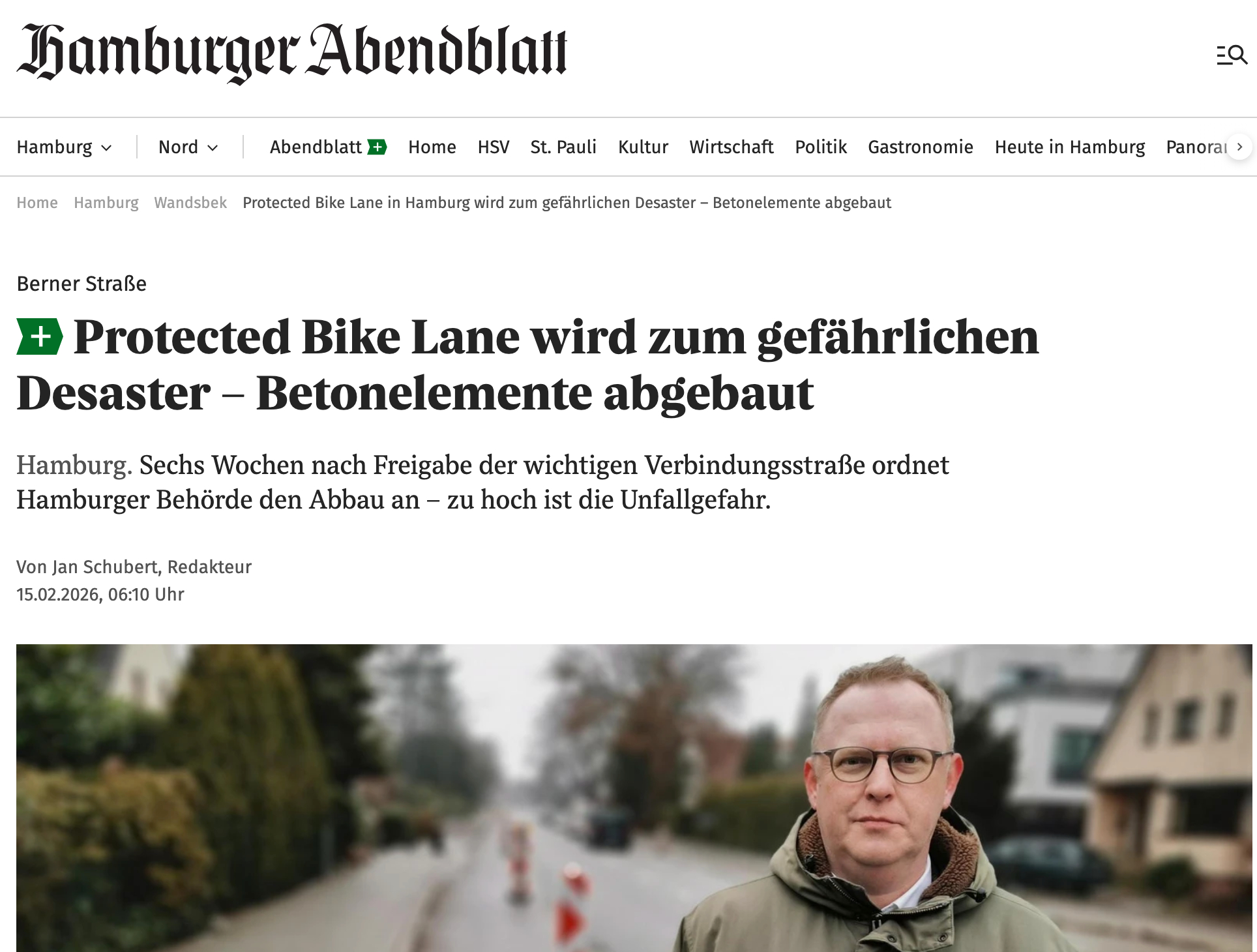
Task: Select the Kultur menu item
Action: tap(643, 147)
